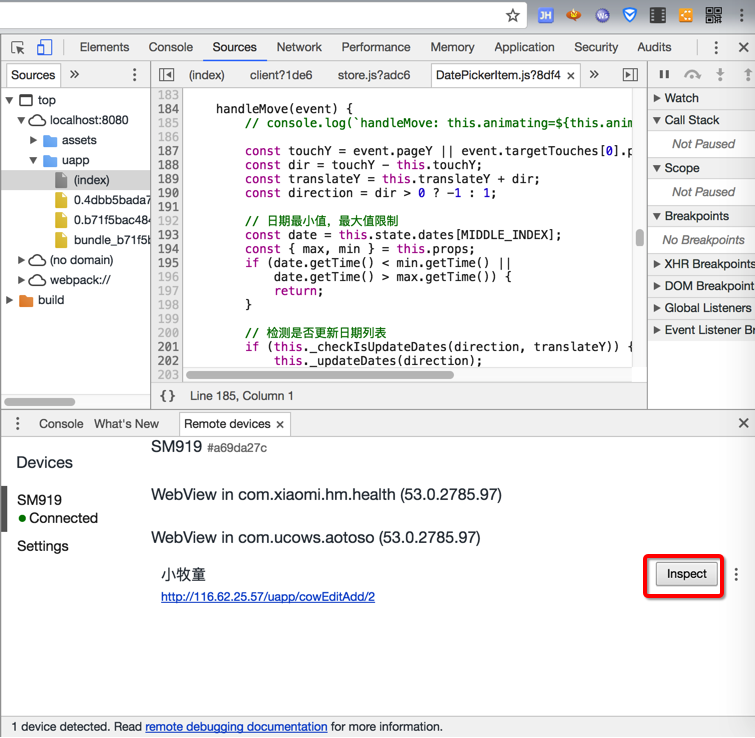Open the drawer three-dot menu

coord(18,424)
